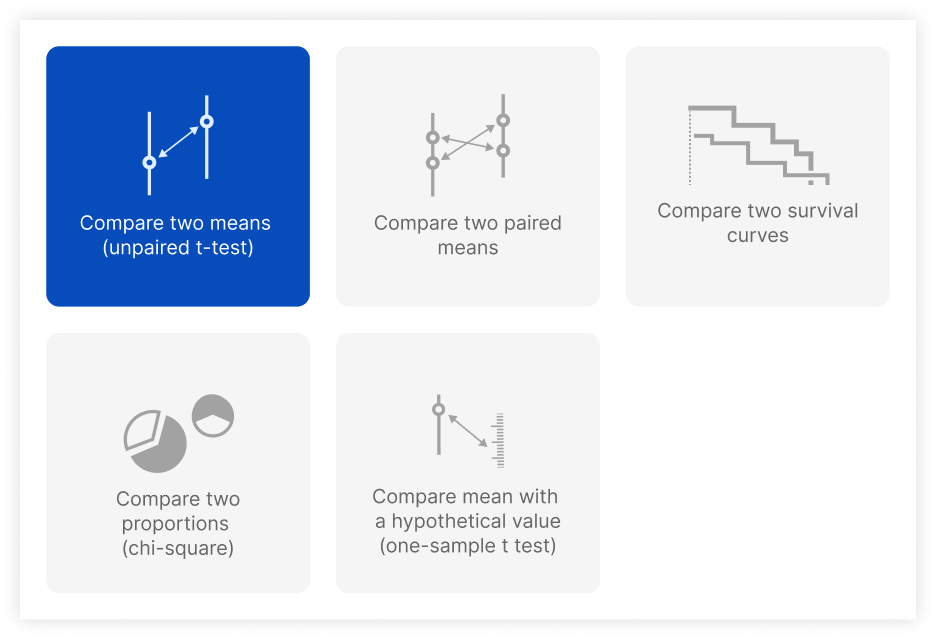Image resolution: width=936 pixels, height=640 pixels.
Task: Click the crossed-arrows paired means pictogram
Action: coord(466,143)
